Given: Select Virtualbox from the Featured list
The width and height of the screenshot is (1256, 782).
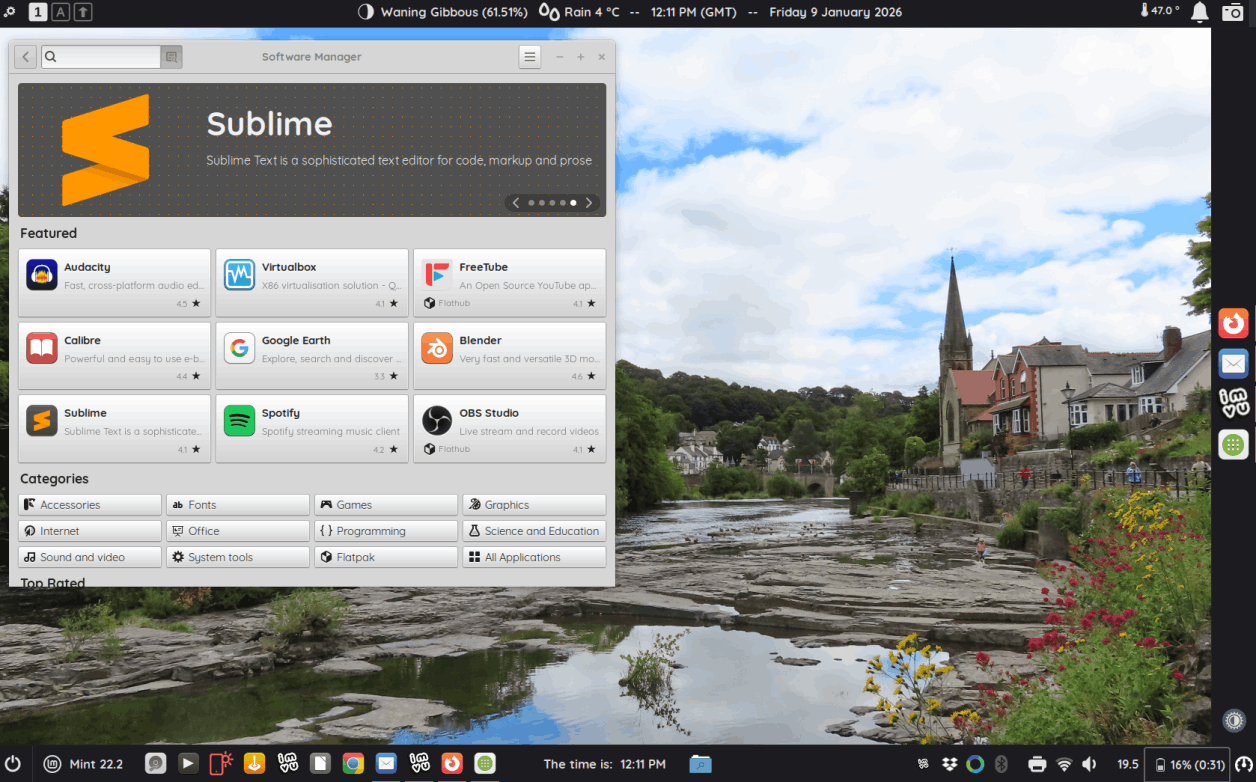Looking at the screenshot, I should point(311,284).
